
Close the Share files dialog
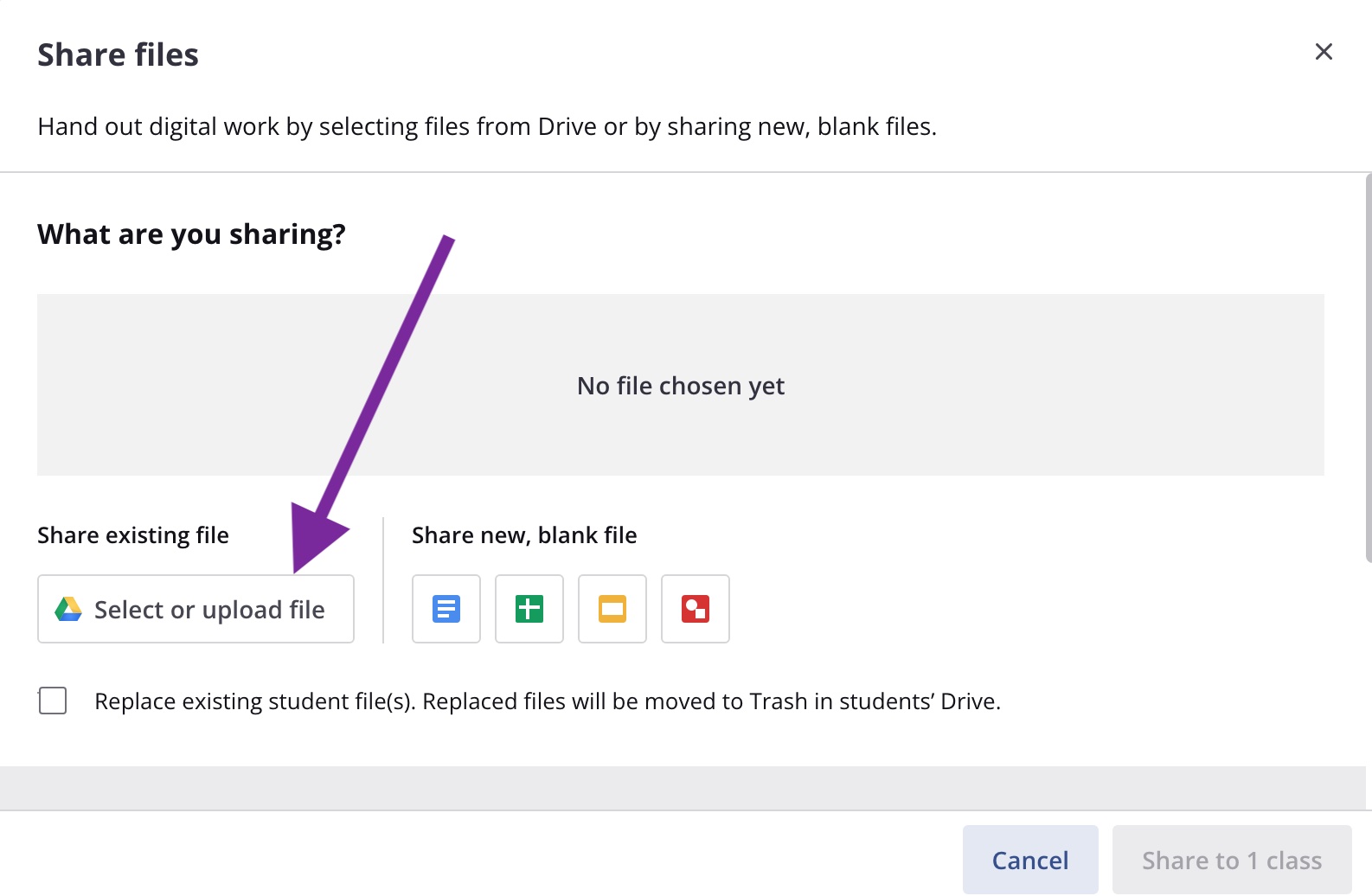[1323, 52]
